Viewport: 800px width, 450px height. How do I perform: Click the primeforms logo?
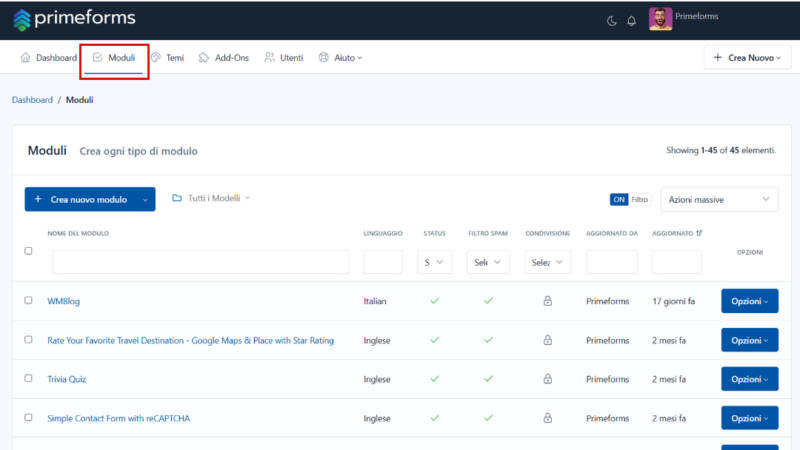[74, 19]
